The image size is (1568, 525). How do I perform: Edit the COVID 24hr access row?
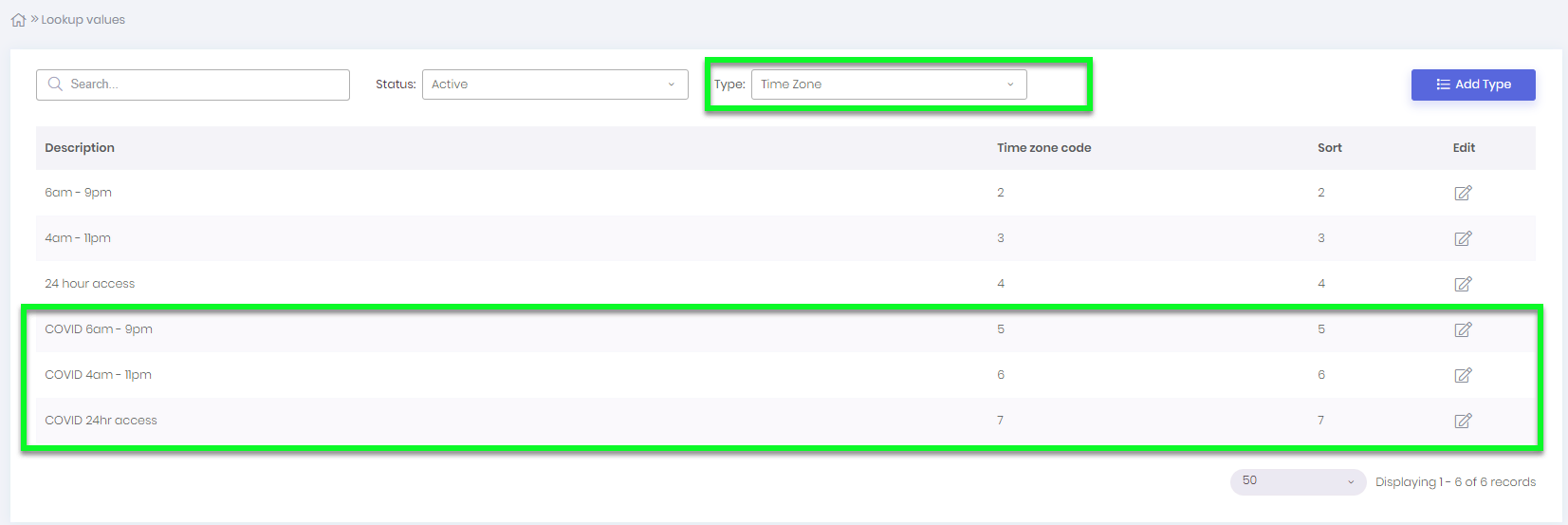click(x=1463, y=421)
